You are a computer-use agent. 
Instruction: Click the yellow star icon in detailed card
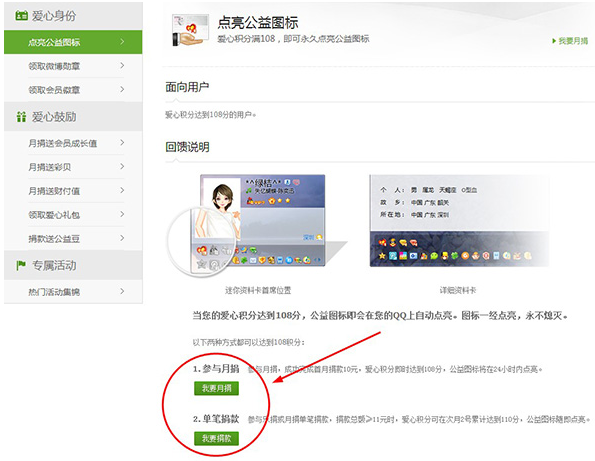point(382,256)
